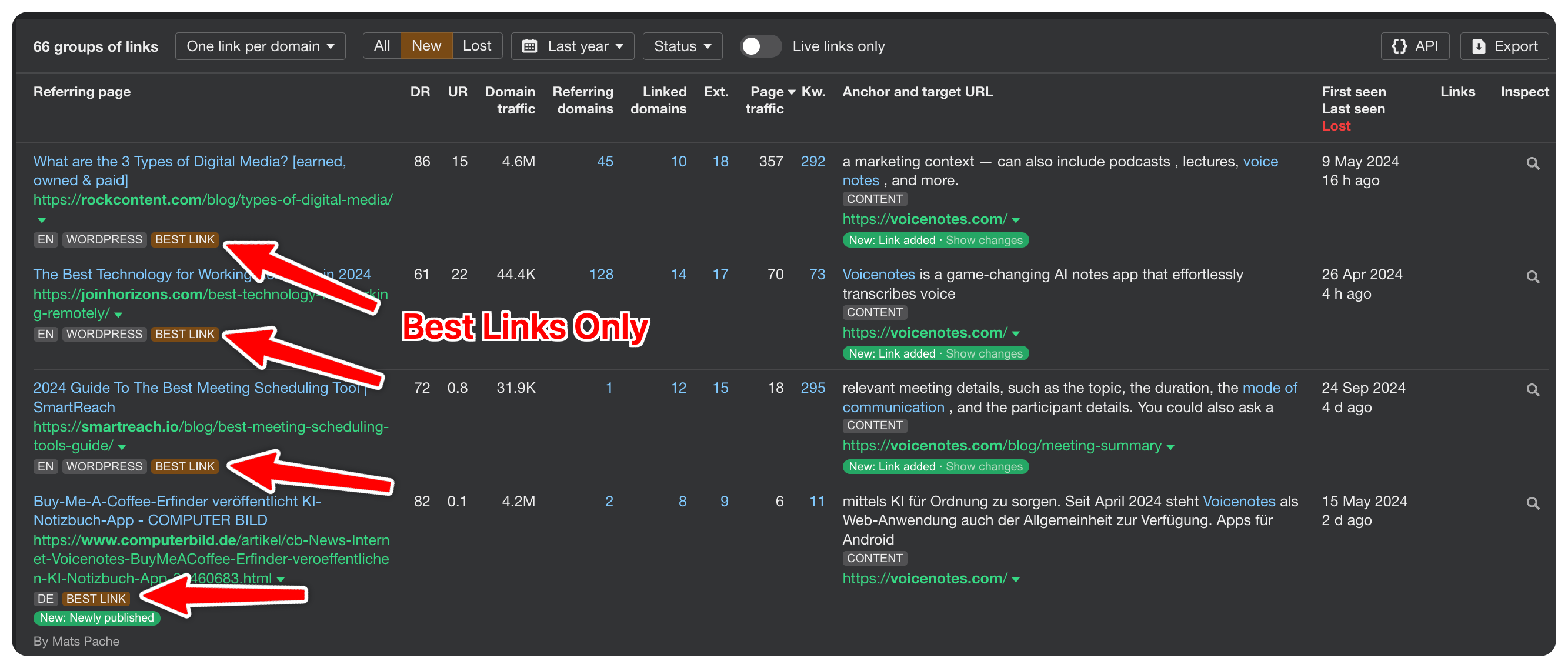Click the calendar icon for Last year filter
The image size is (1568, 668).
[533, 45]
